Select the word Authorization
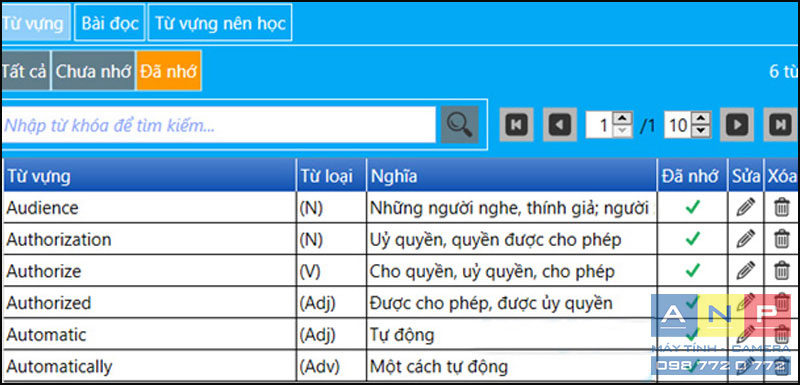The height and width of the screenshot is (385, 800). pos(59,240)
